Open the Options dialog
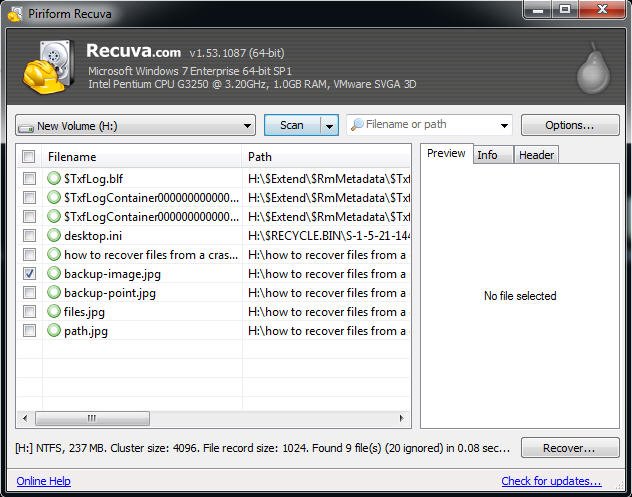Screen dimensions: 632x497 (x=570, y=125)
